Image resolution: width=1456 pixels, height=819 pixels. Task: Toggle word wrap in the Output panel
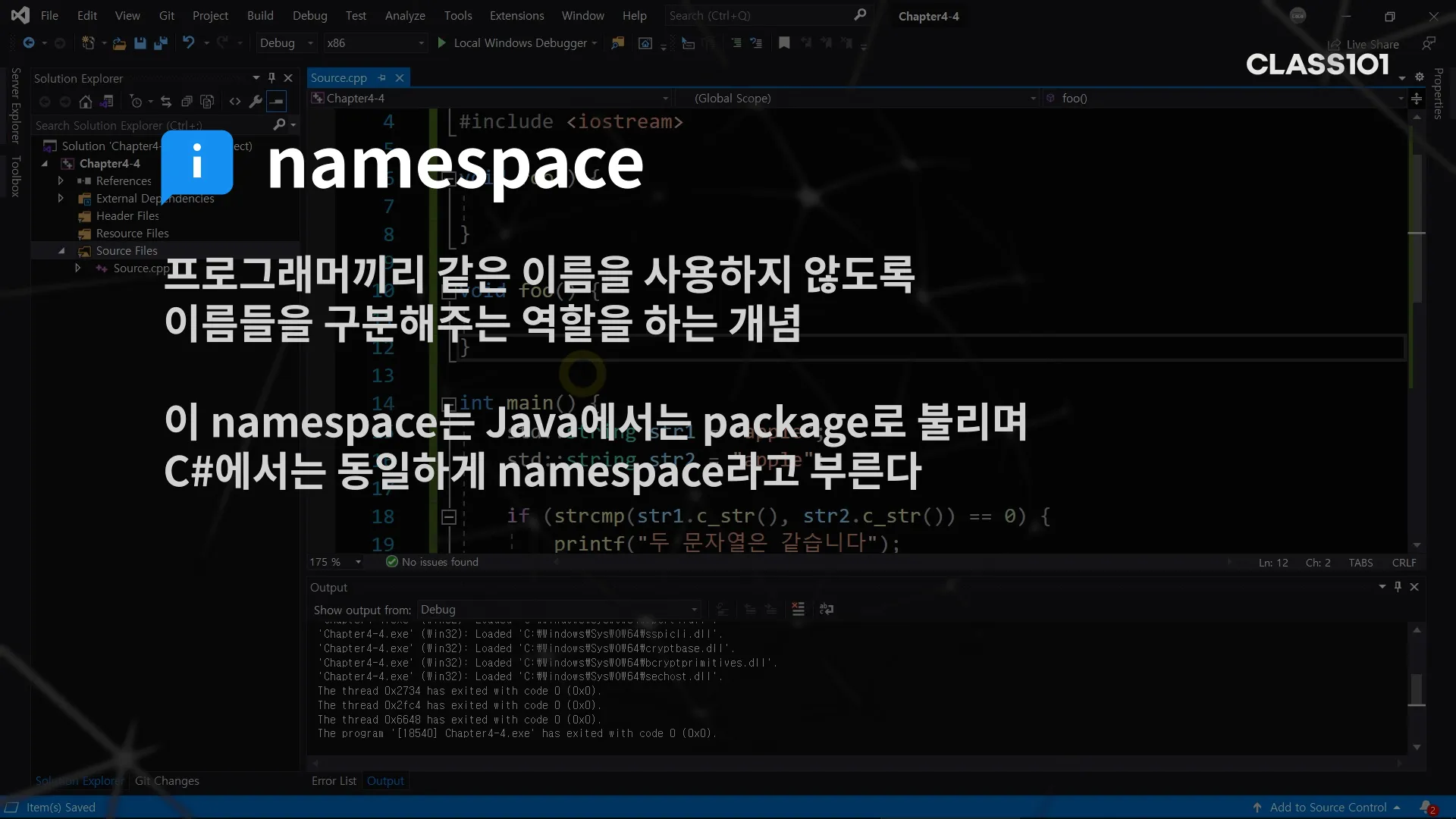(827, 609)
